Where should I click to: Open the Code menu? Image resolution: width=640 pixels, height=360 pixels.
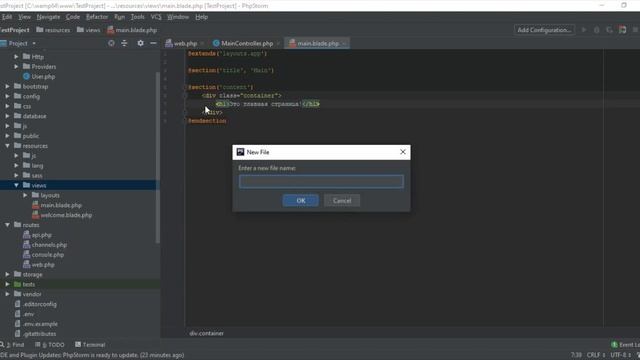[x=73, y=17]
